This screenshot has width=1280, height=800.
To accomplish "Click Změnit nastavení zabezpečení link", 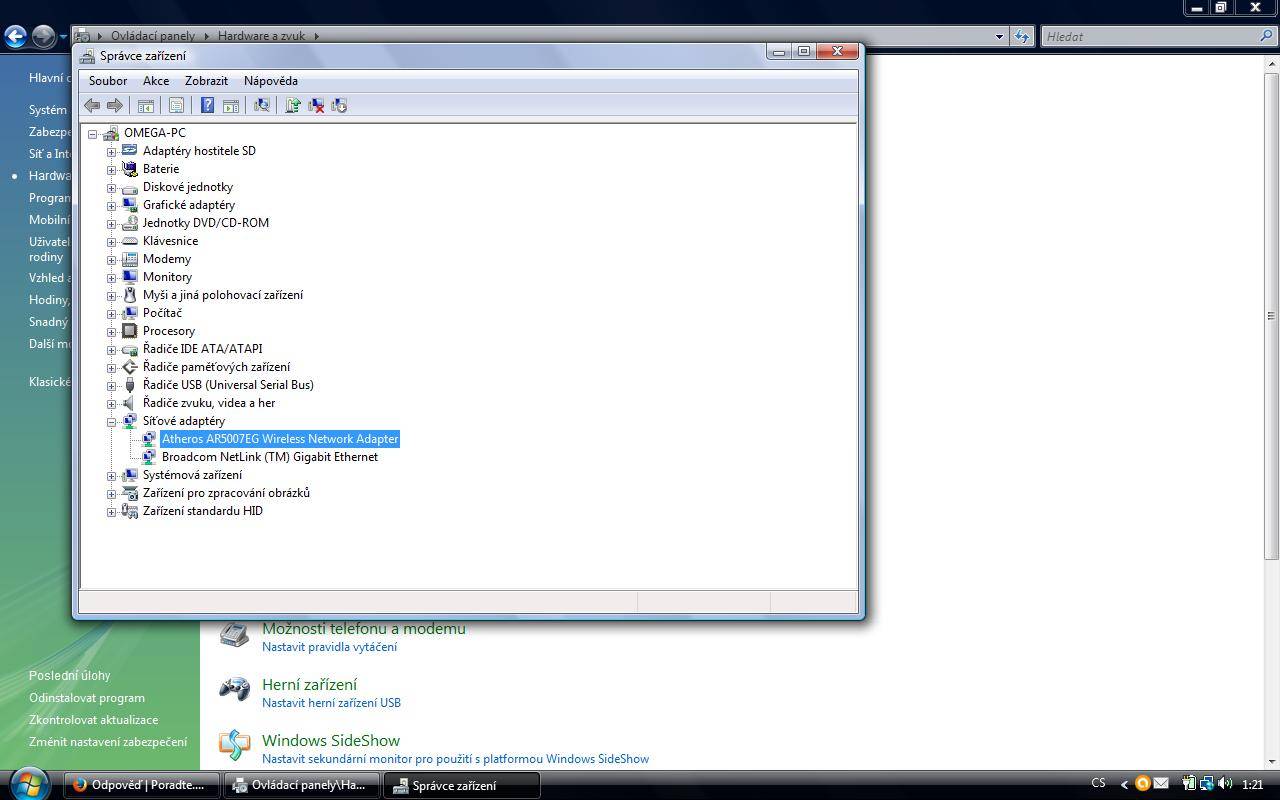I will (x=108, y=742).
